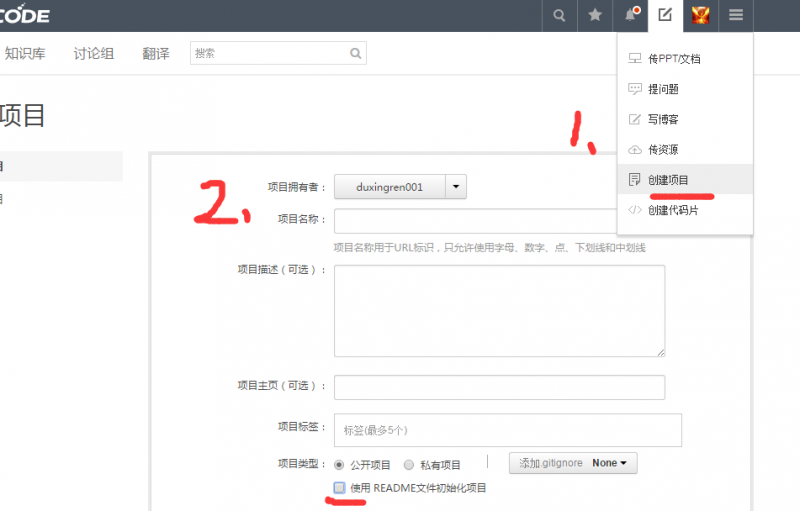The image size is (800, 511).
Task: Click the search magnifier icon in top bar
Action: [x=559, y=15]
